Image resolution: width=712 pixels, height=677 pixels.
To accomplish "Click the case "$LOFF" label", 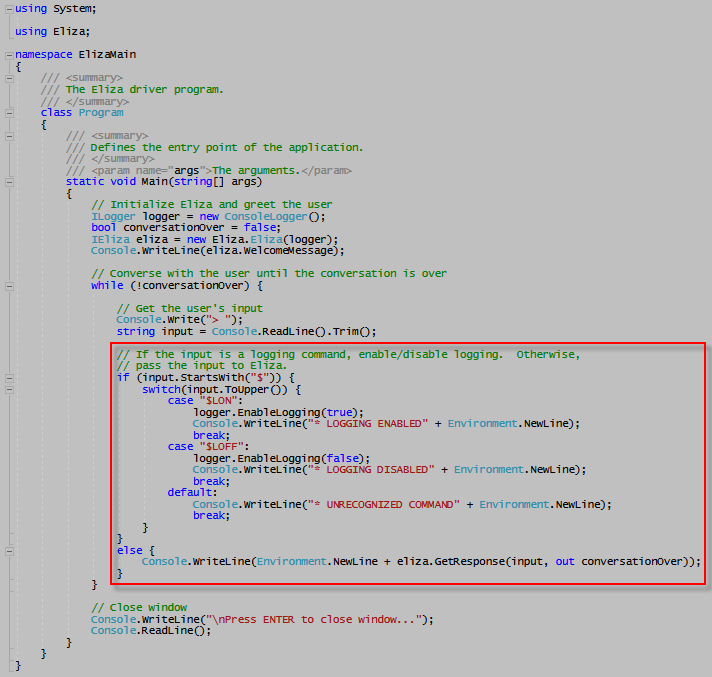I will [x=208, y=447].
